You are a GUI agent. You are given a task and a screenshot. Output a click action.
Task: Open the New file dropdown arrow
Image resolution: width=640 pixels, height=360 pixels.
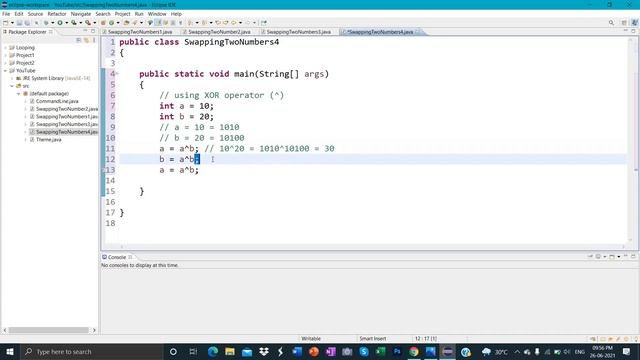pos(12,23)
